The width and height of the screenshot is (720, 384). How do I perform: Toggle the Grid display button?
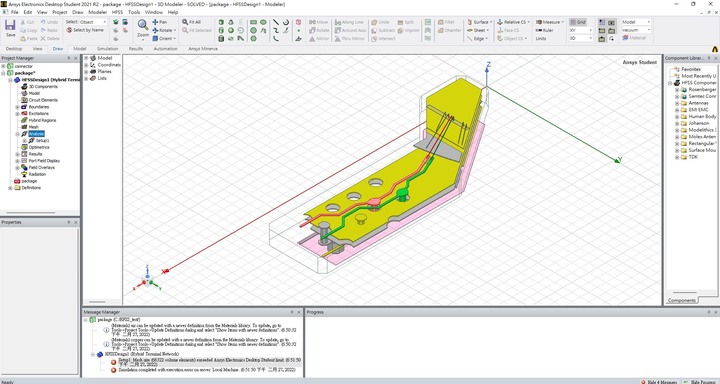pos(578,22)
